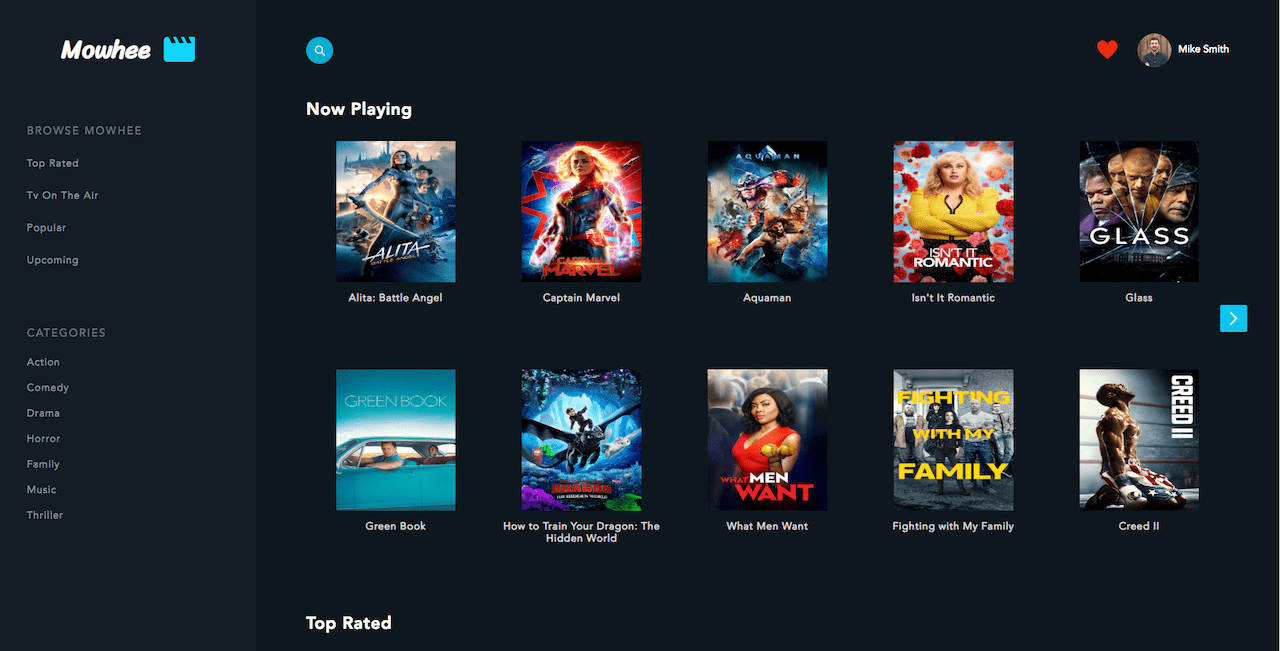This screenshot has height=651, width=1280.
Task: Select Popular from Browse Mowhee
Action: coord(46,228)
